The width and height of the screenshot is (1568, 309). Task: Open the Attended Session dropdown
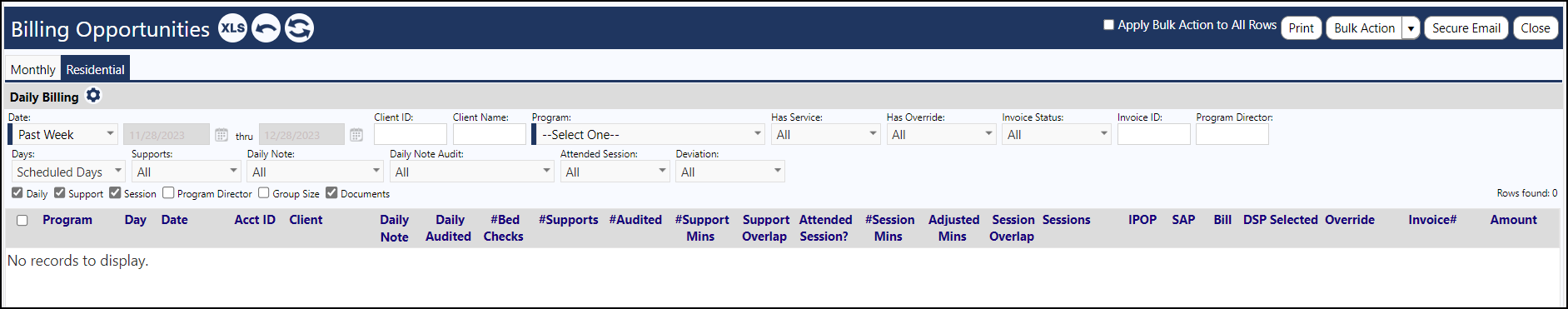click(x=615, y=172)
